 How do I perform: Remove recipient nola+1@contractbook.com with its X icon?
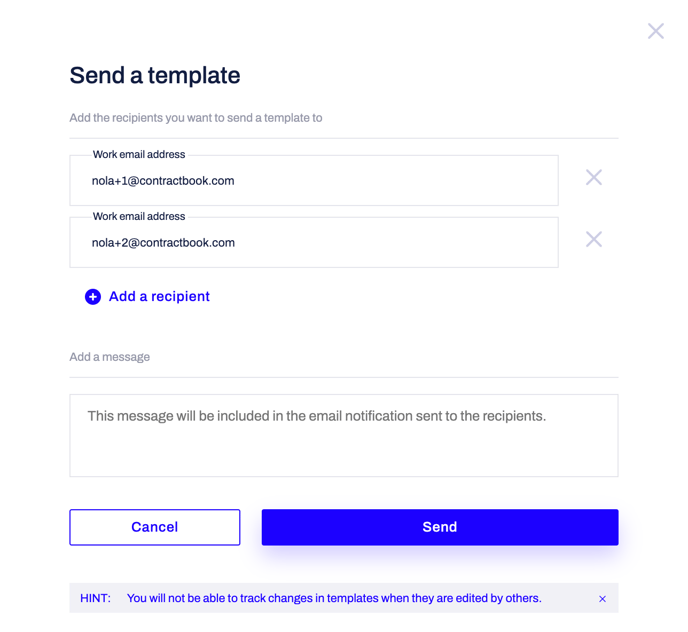click(x=594, y=177)
